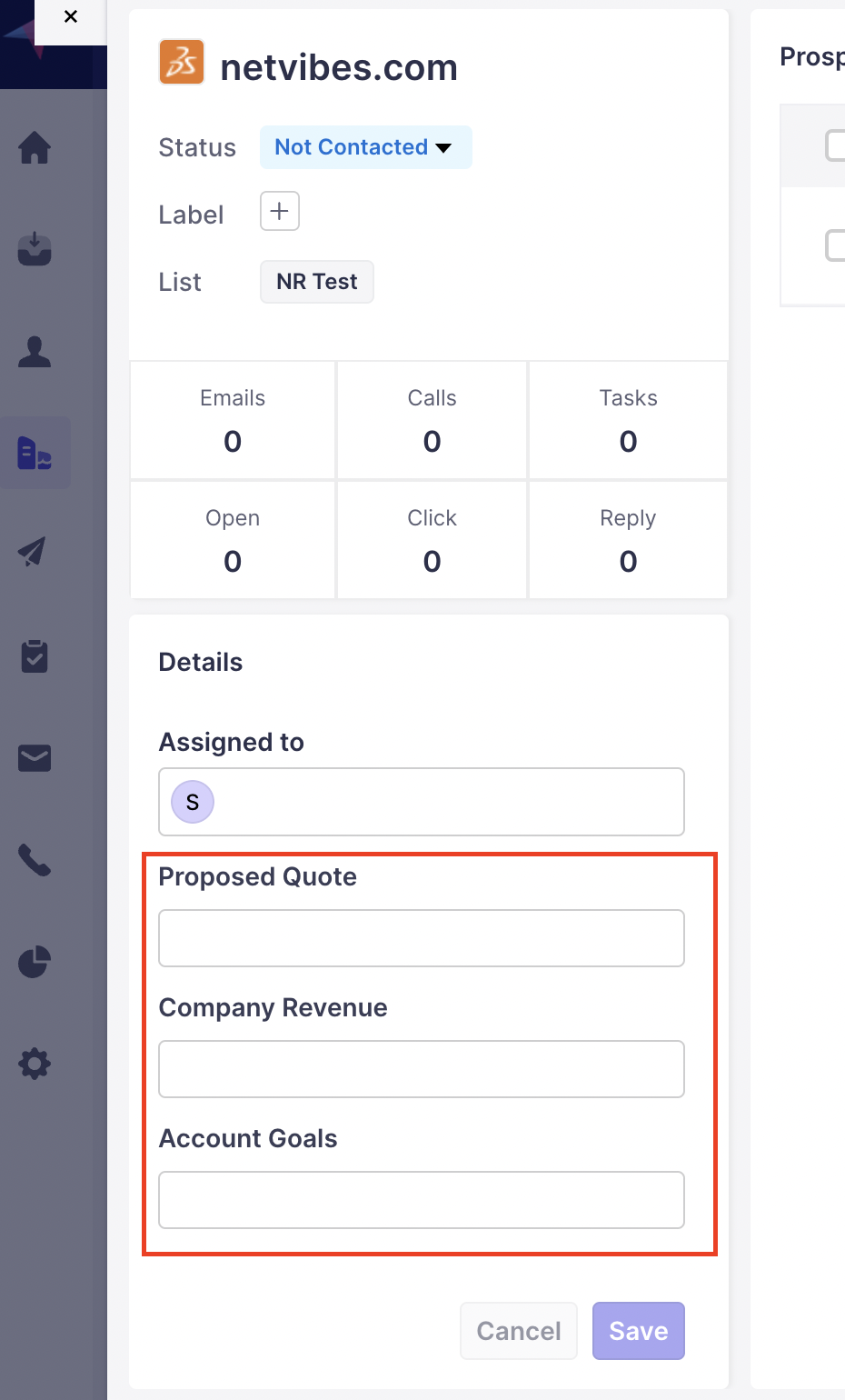Open the Home icon in sidebar
Image resolution: width=845 pixels, height=1400 pixels.
(35, 147)
